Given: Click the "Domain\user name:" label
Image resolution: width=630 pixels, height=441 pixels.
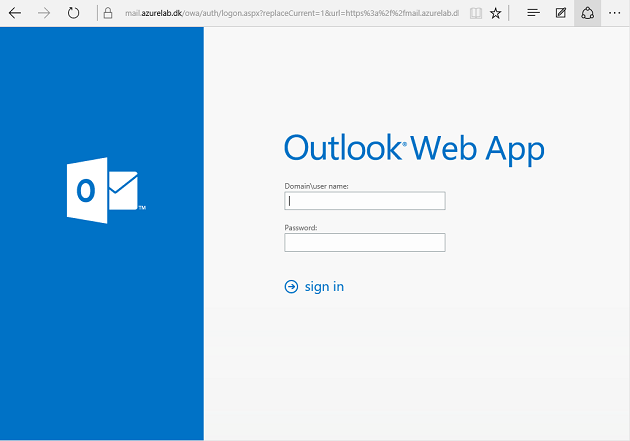Looking at the screenshot, I should point(316,186).
